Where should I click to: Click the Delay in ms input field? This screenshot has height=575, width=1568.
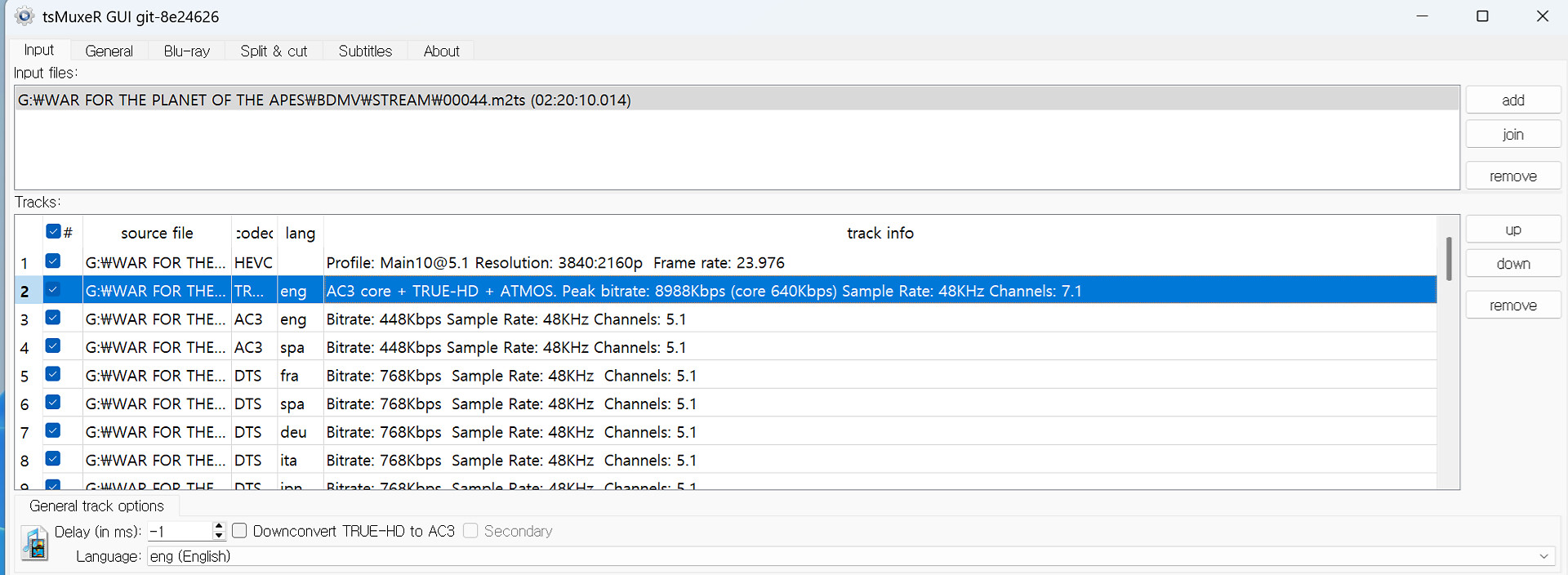(180, 532)
